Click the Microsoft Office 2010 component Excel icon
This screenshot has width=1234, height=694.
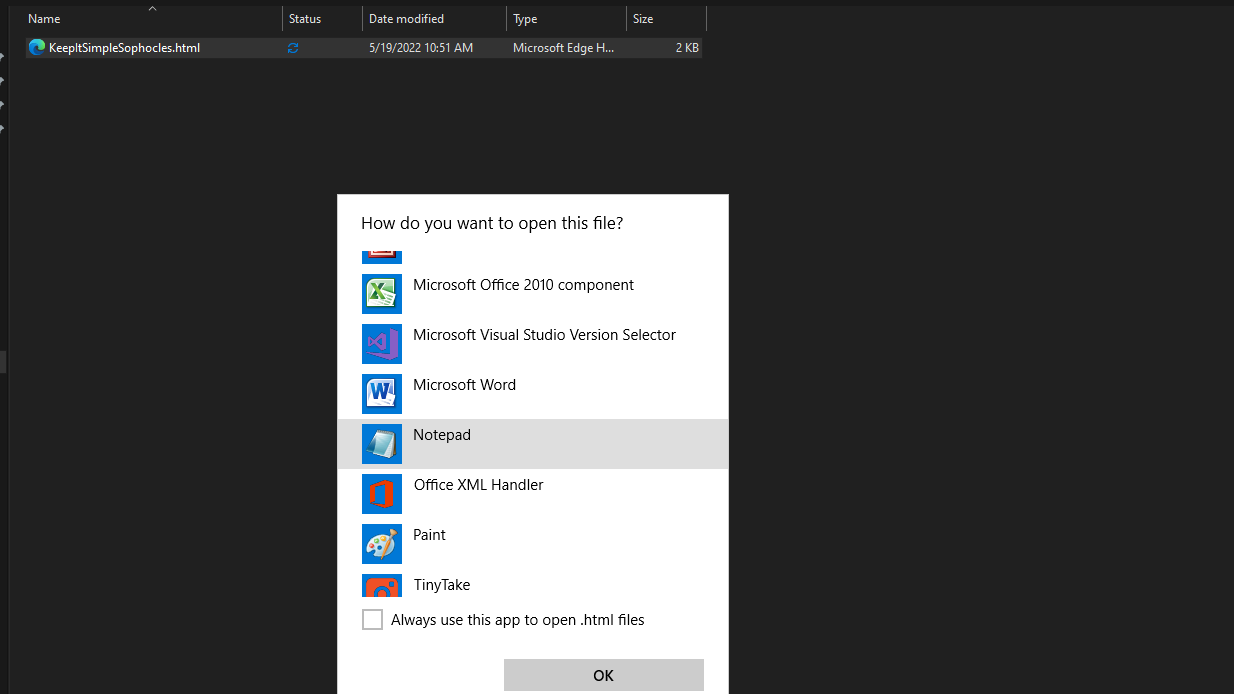382,294
